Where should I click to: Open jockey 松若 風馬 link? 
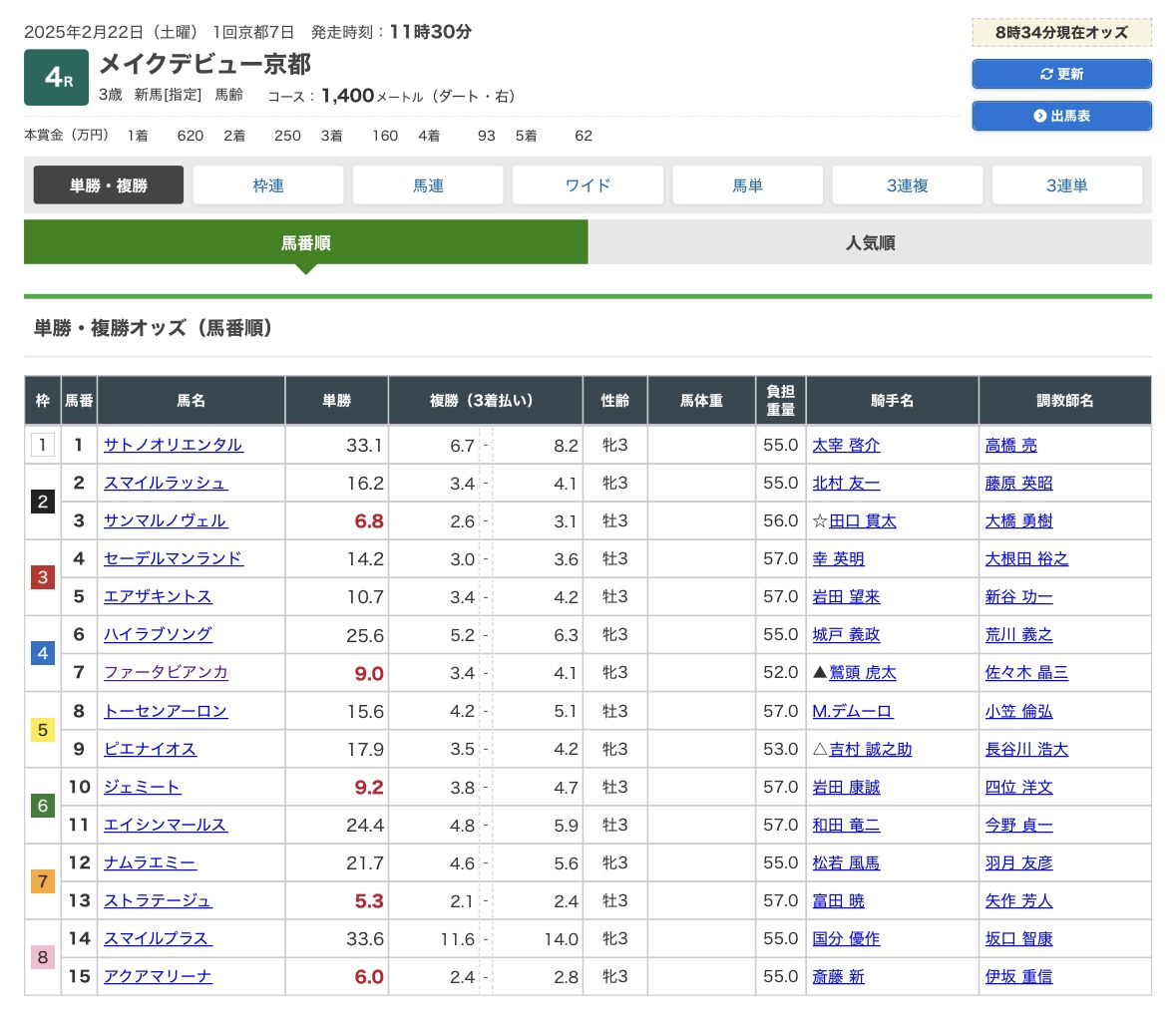pyautogui.click(x=846, y=863)
